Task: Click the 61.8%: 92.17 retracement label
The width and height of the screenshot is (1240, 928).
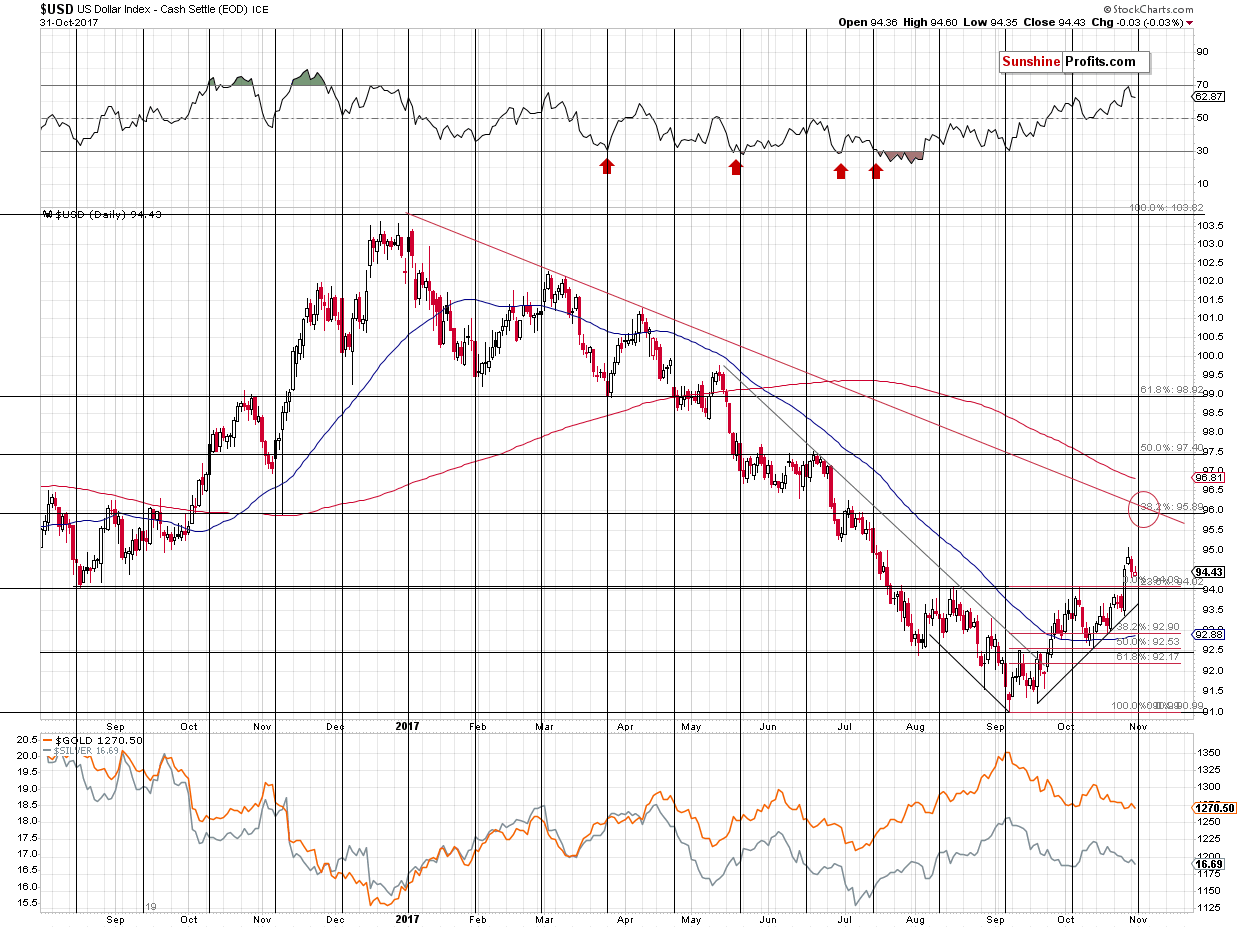Action: click(x=1149, y=656)
